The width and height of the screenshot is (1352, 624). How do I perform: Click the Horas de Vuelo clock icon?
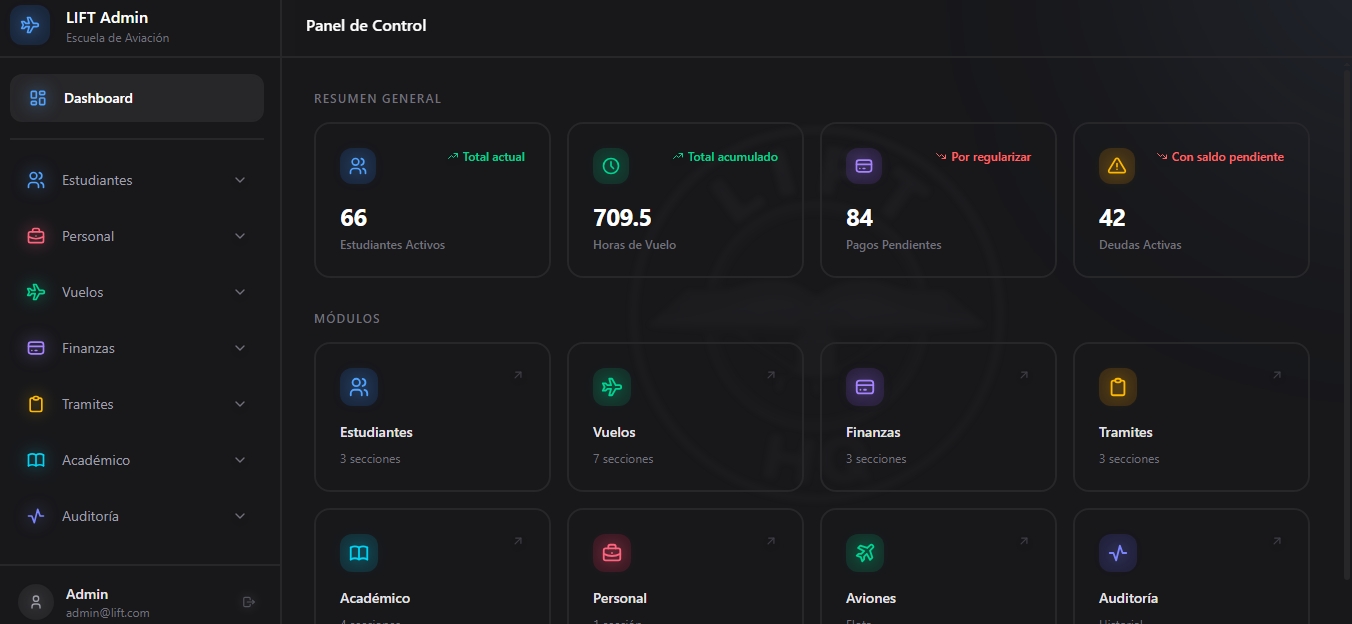coord(611,166)
